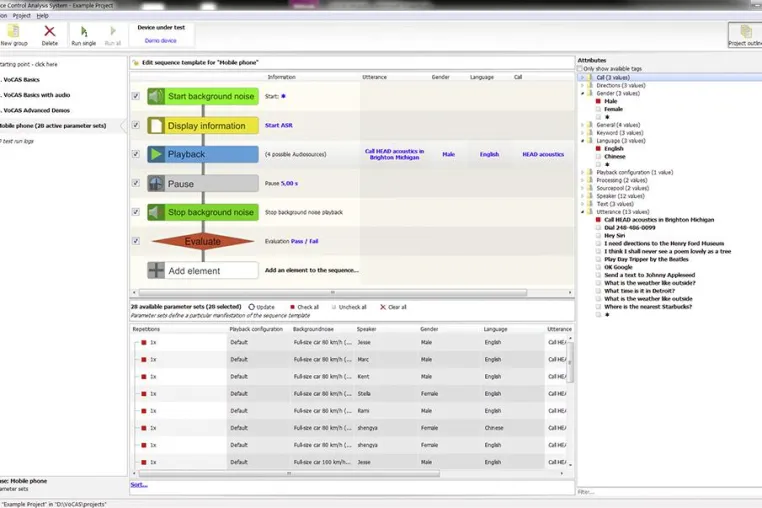762x508 pixels.
Task: Click the Sort... link
Action: point(139,485)
